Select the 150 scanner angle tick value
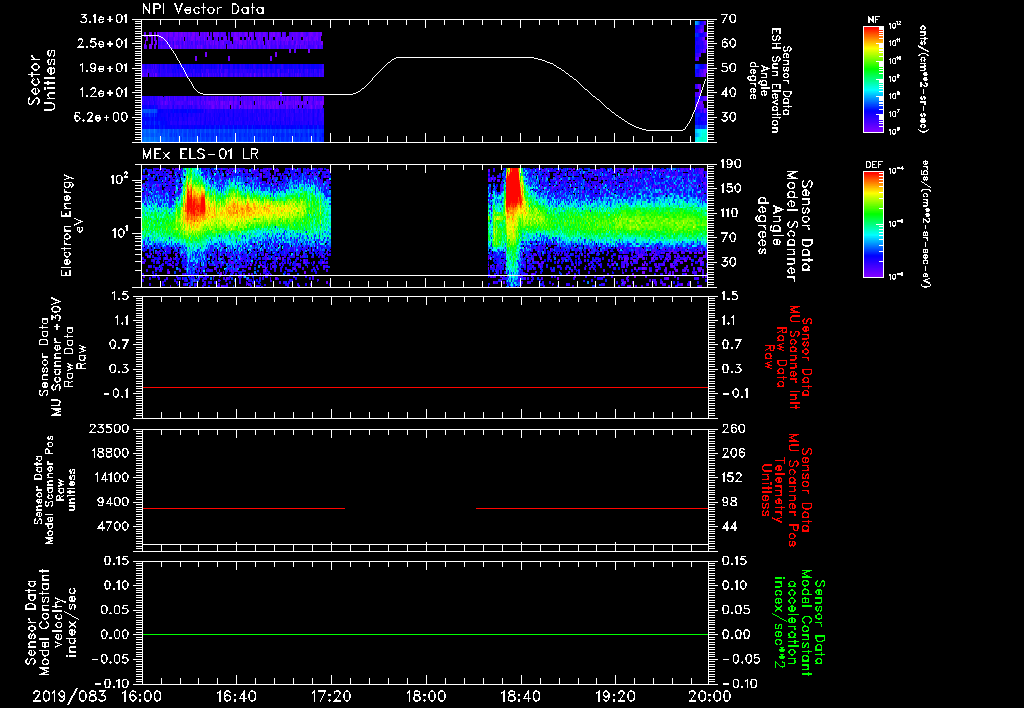This screenshot has width=1024, height=708. tap(733, 188)
